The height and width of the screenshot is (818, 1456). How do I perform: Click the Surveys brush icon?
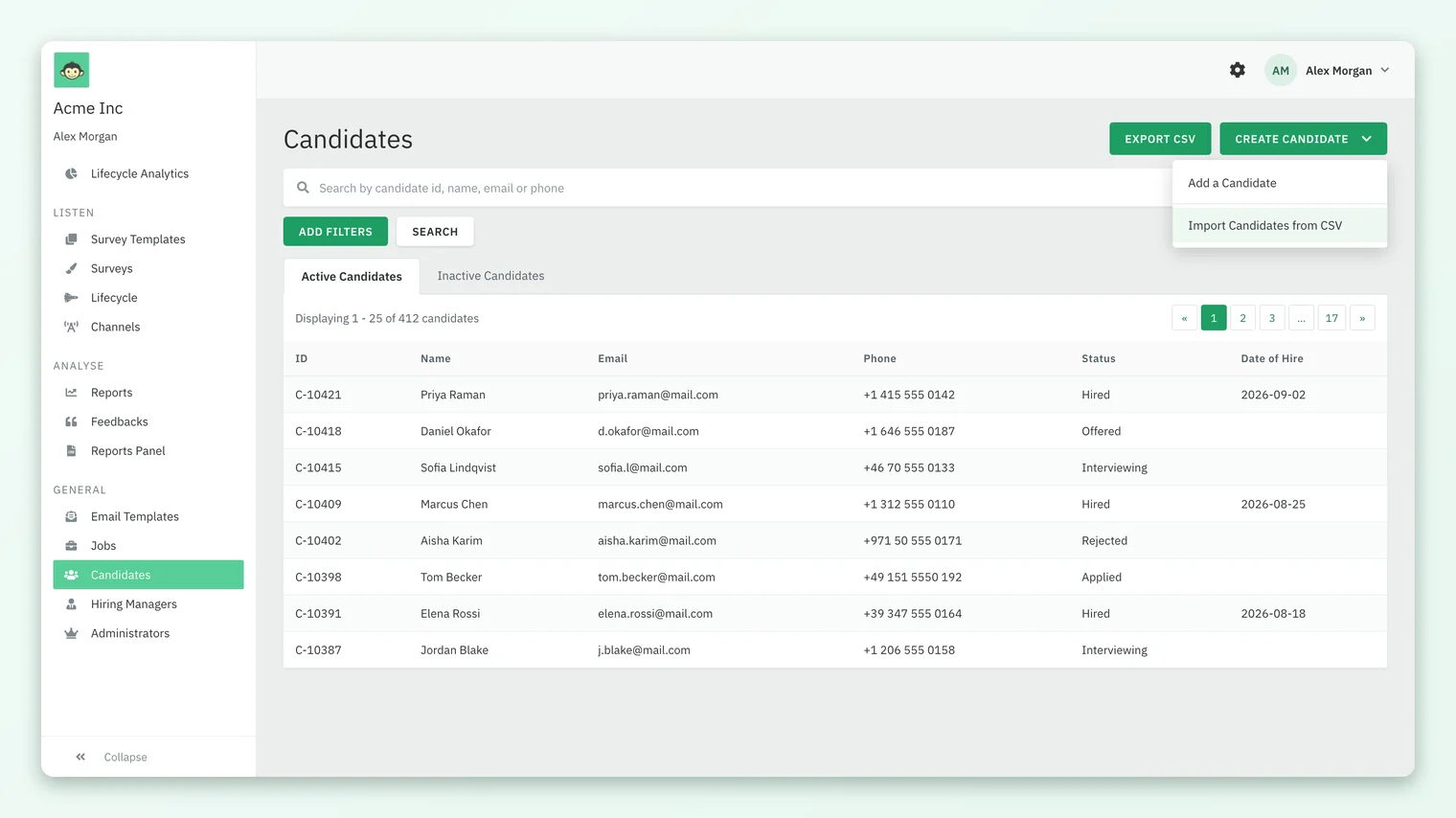(71, 268)
